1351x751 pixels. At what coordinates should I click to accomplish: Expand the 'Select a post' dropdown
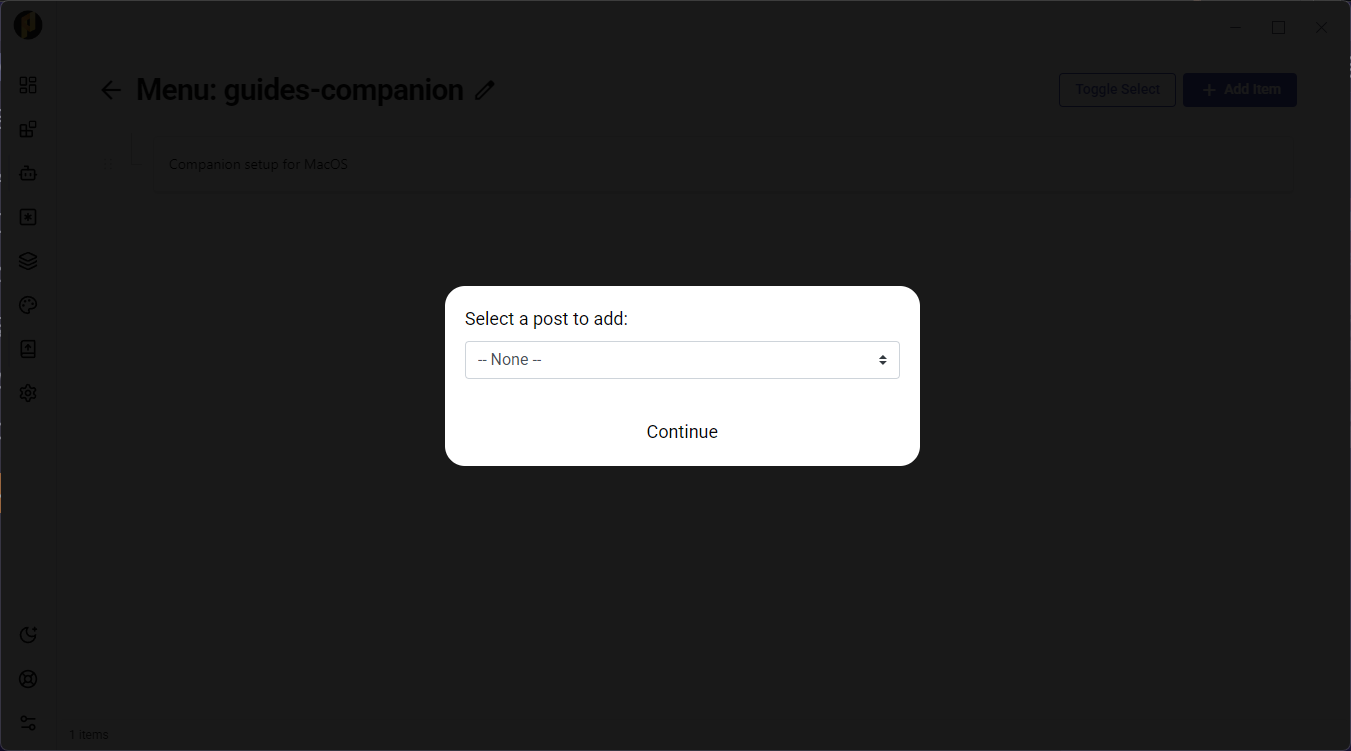point(682,360)
